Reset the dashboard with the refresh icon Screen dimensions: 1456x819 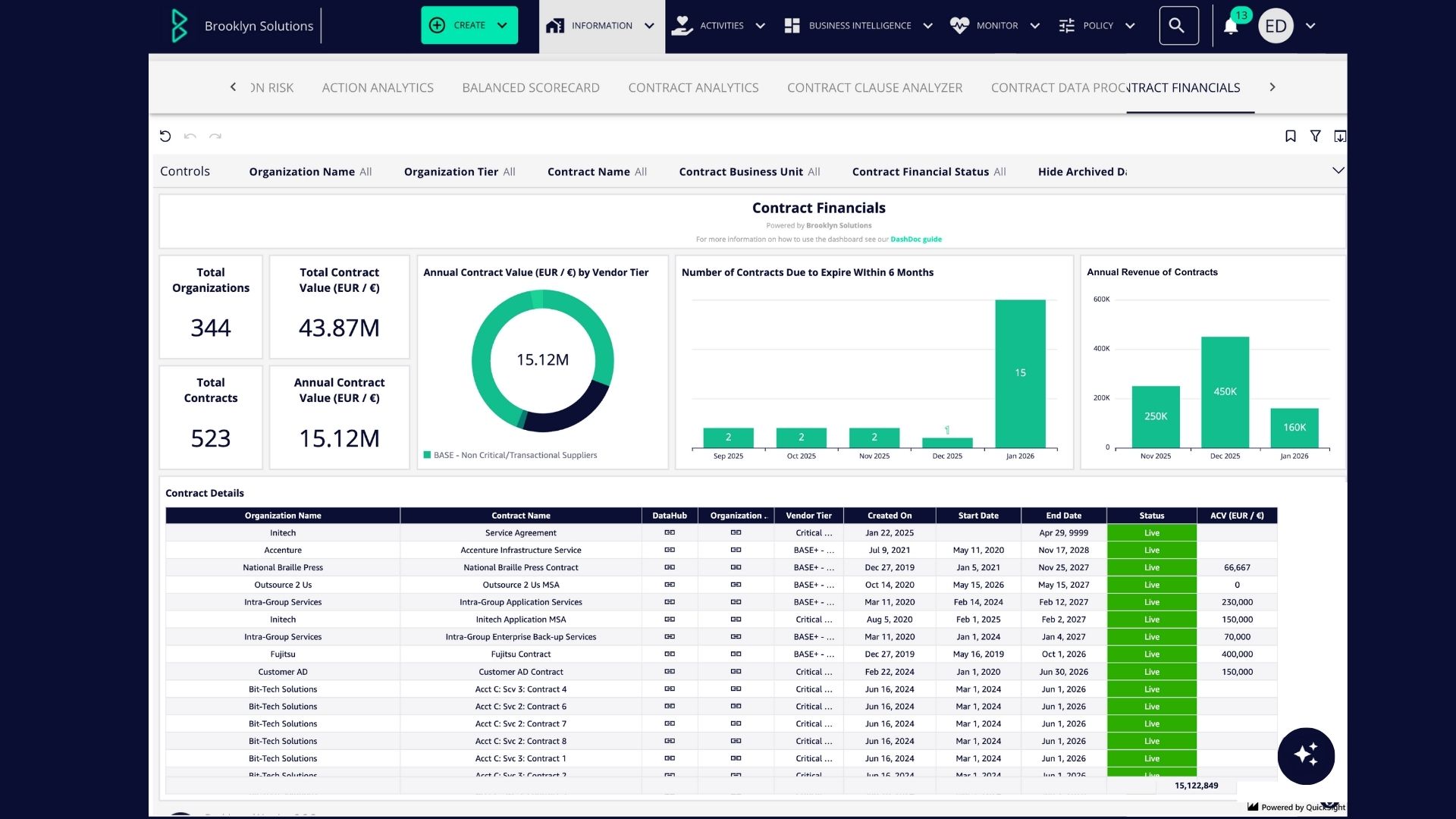[166, 136]
